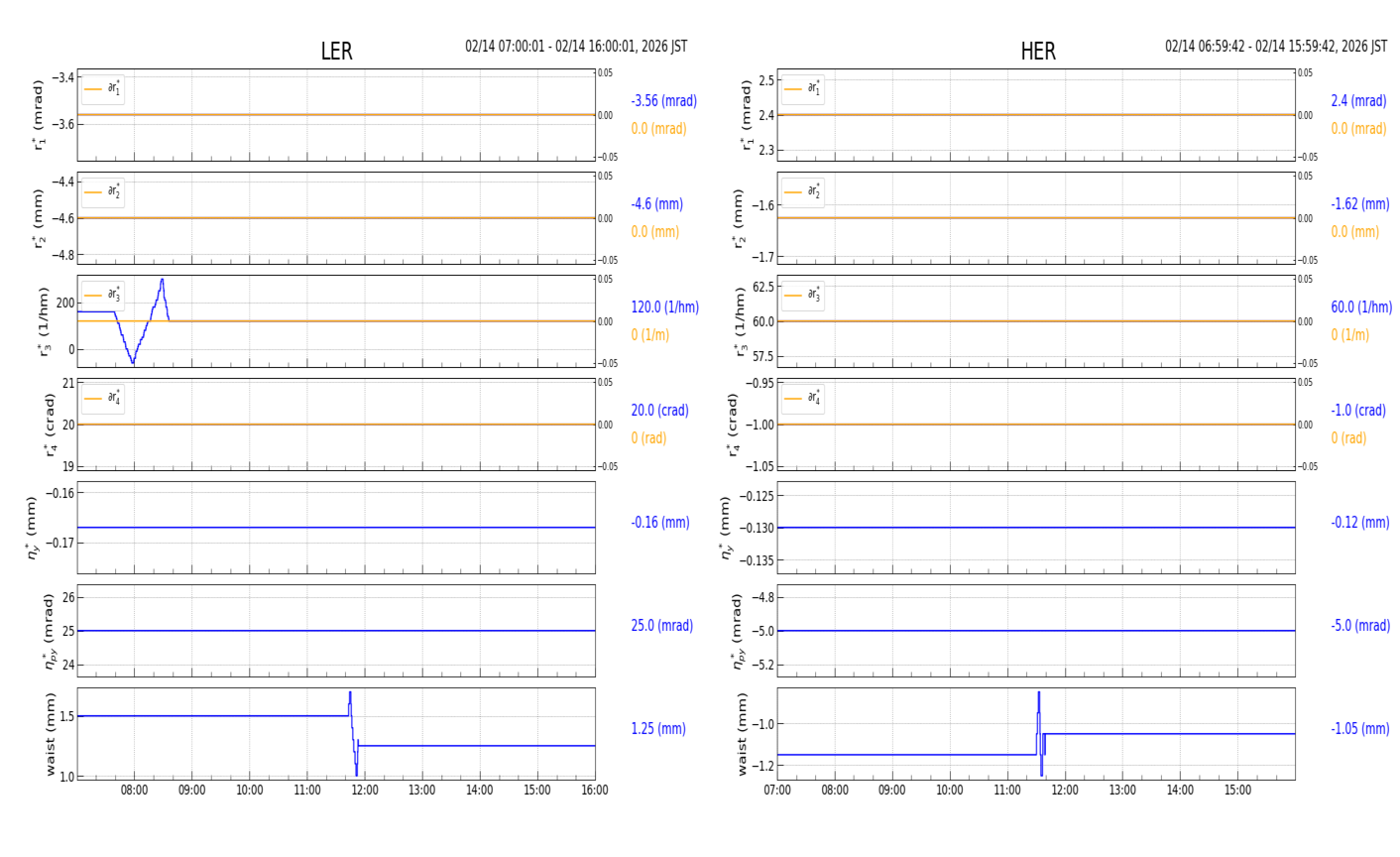
Task: Click the LER panel title
Action: tap(336, 52)
